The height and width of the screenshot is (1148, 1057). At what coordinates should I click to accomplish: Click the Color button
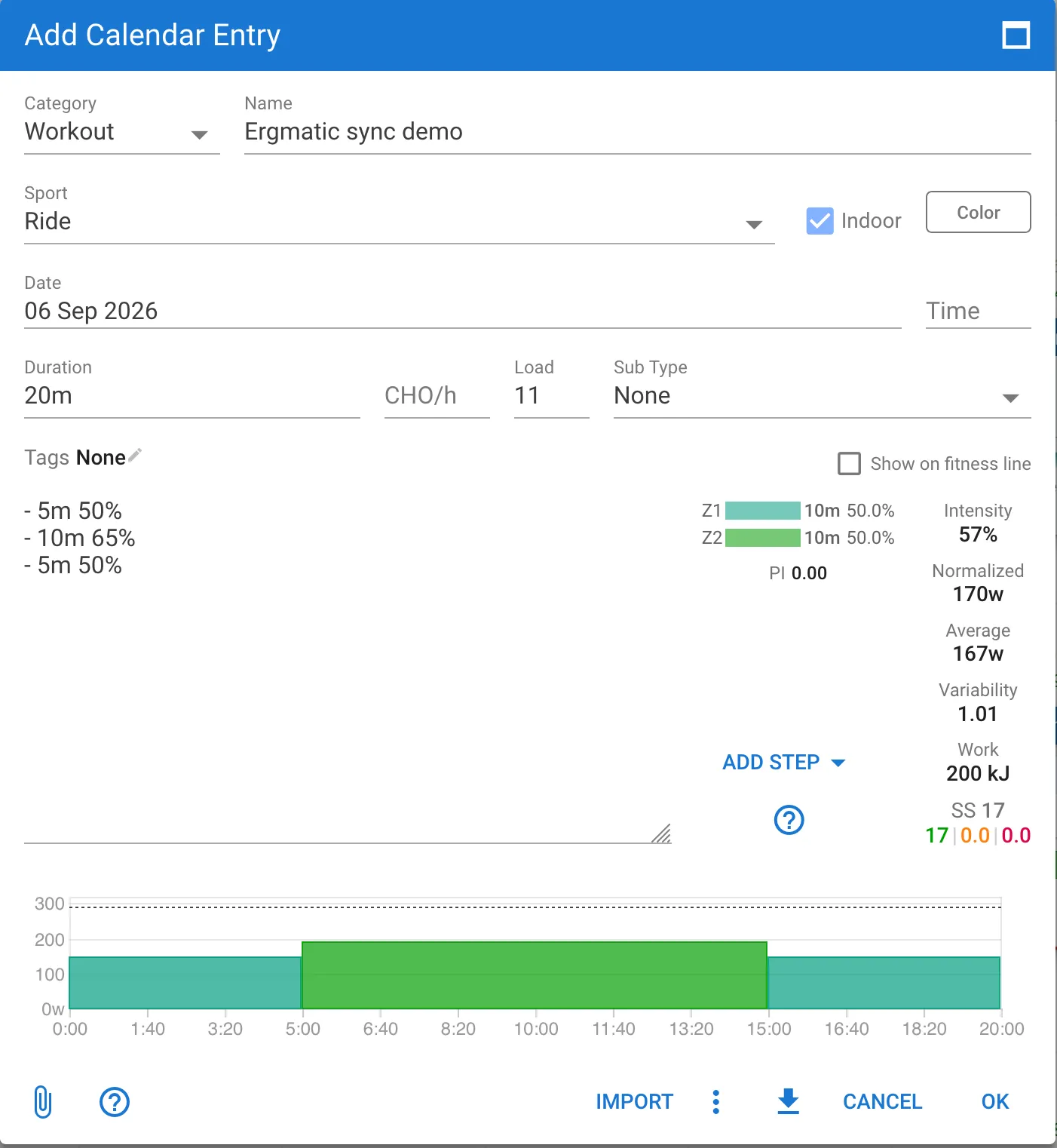click(978, 212)
